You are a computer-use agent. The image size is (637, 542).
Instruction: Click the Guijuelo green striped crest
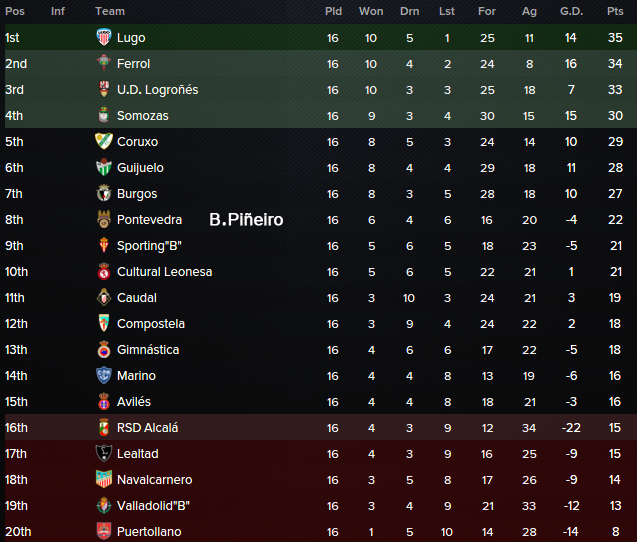coord(104,167)
